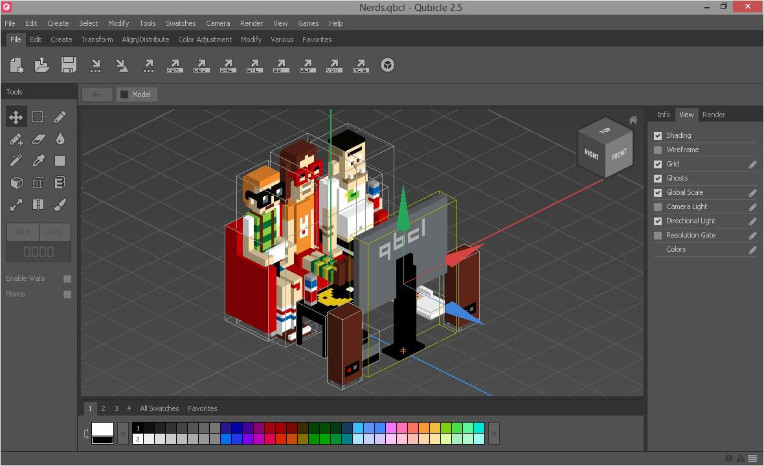Select the paint drop fill tool
764x466 pixels.
pyautogui.click(x=60, y=139)
